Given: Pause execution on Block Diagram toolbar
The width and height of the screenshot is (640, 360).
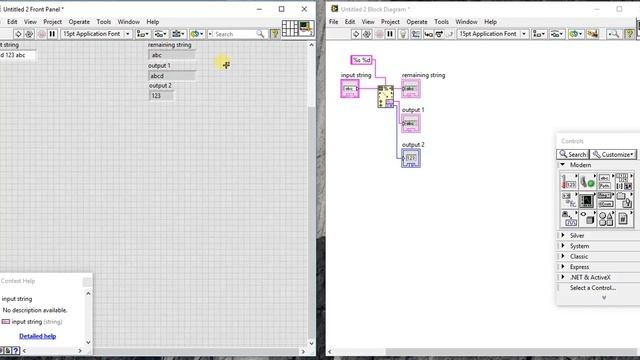Looking at the screenshot, I should 390,34.
